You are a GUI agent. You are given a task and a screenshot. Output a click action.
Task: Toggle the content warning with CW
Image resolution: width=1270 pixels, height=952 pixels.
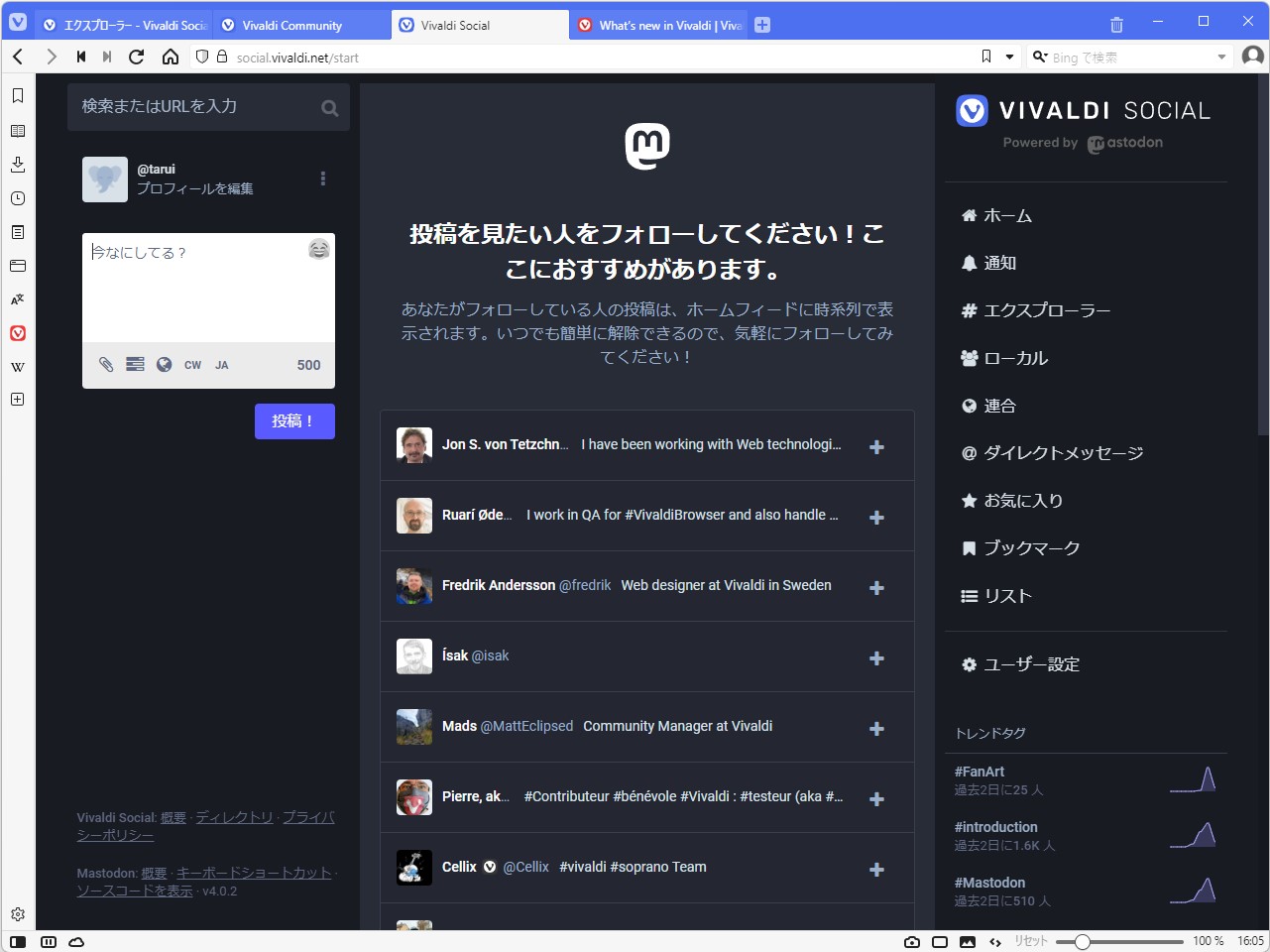(191, 364)
